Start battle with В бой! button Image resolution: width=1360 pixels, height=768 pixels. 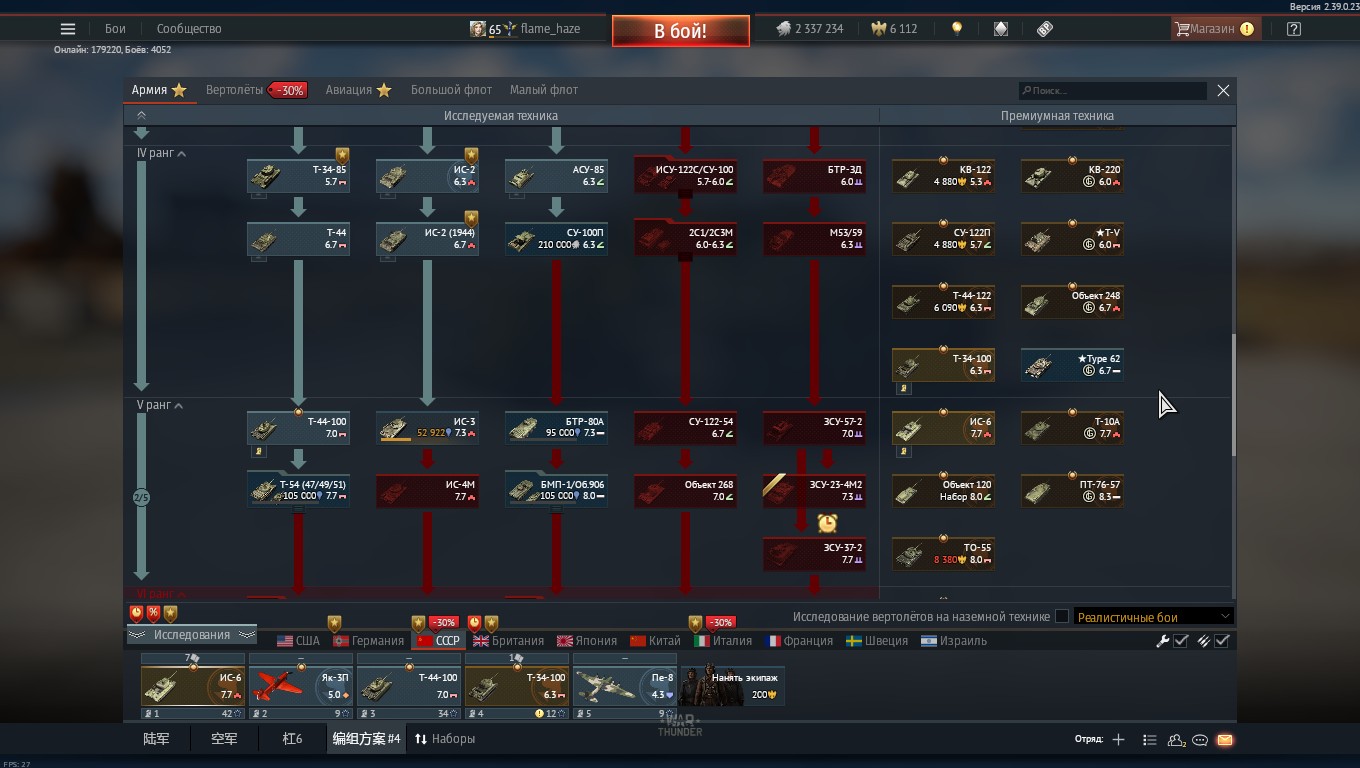681,31
